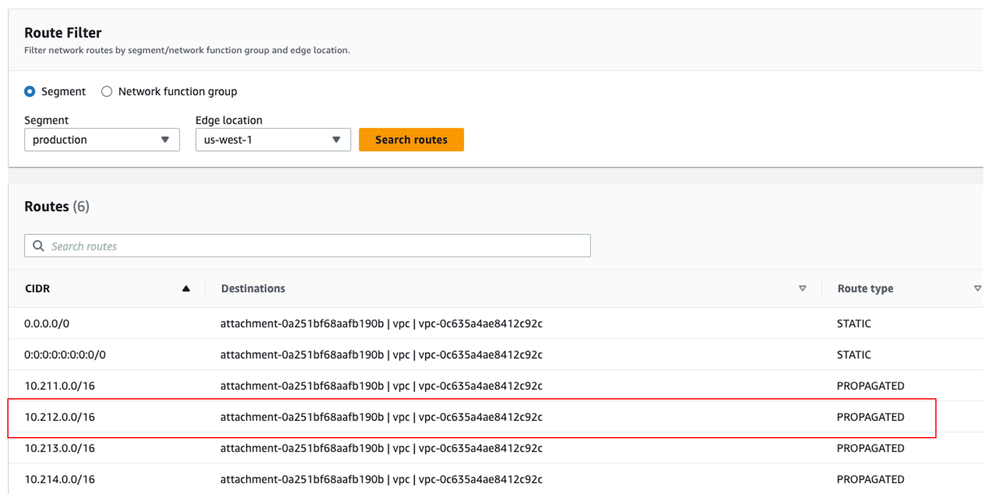
Task: Select the 10.214.0.0/16 route row
Action: pos(60,480)
